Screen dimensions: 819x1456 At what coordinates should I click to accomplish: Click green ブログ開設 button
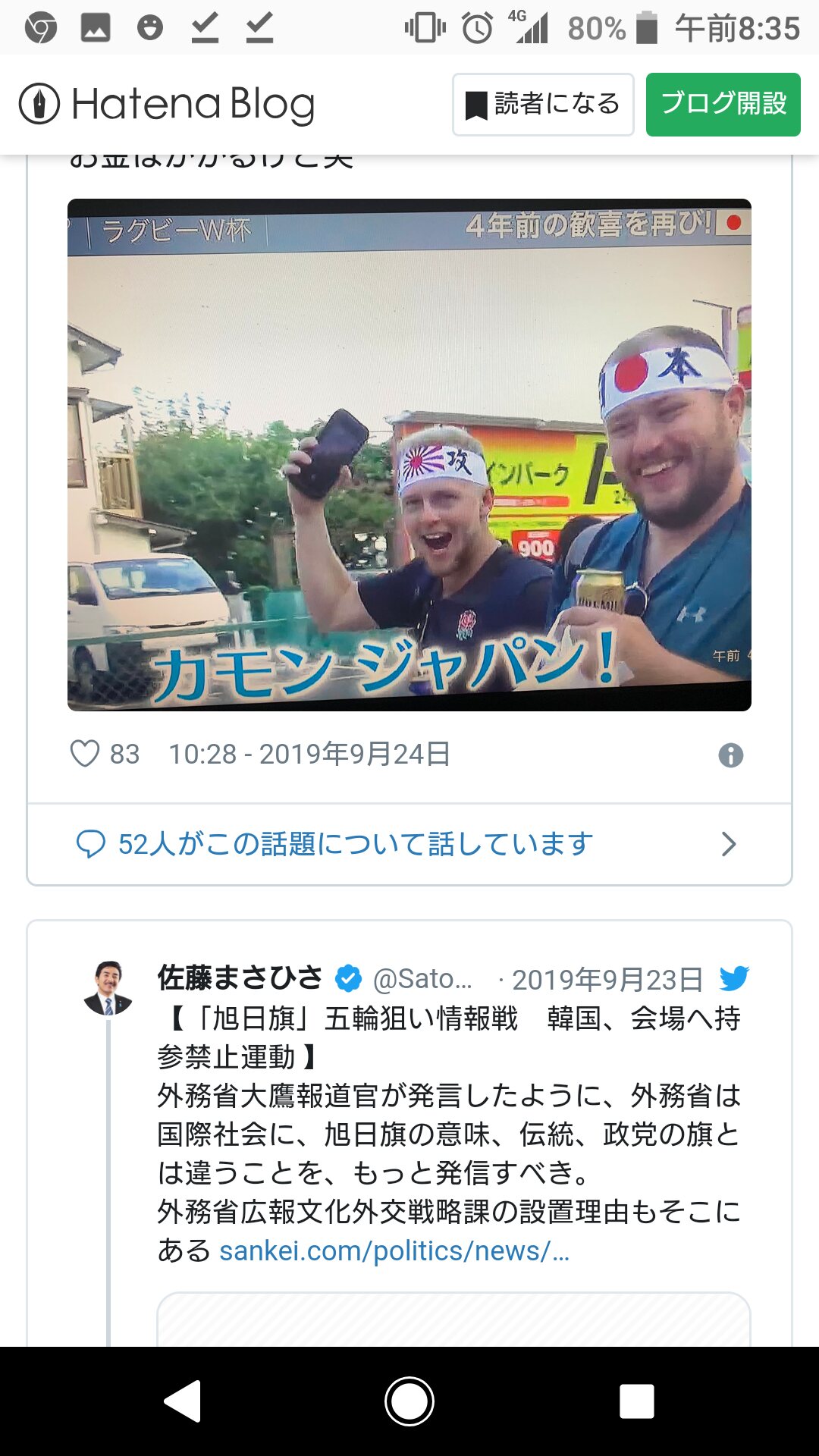coord(723,105)
